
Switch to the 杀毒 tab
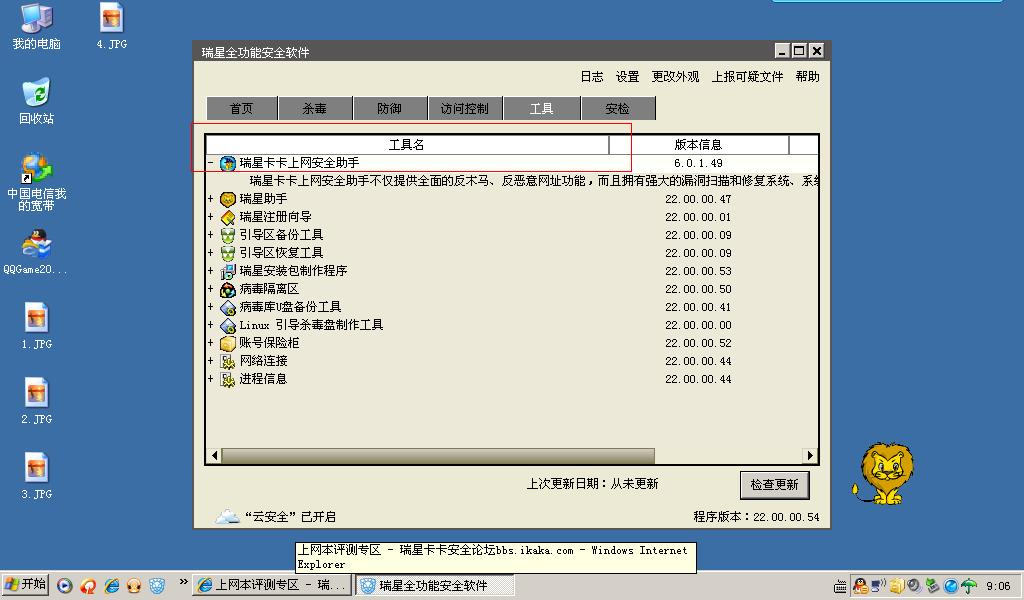point(315,108)
